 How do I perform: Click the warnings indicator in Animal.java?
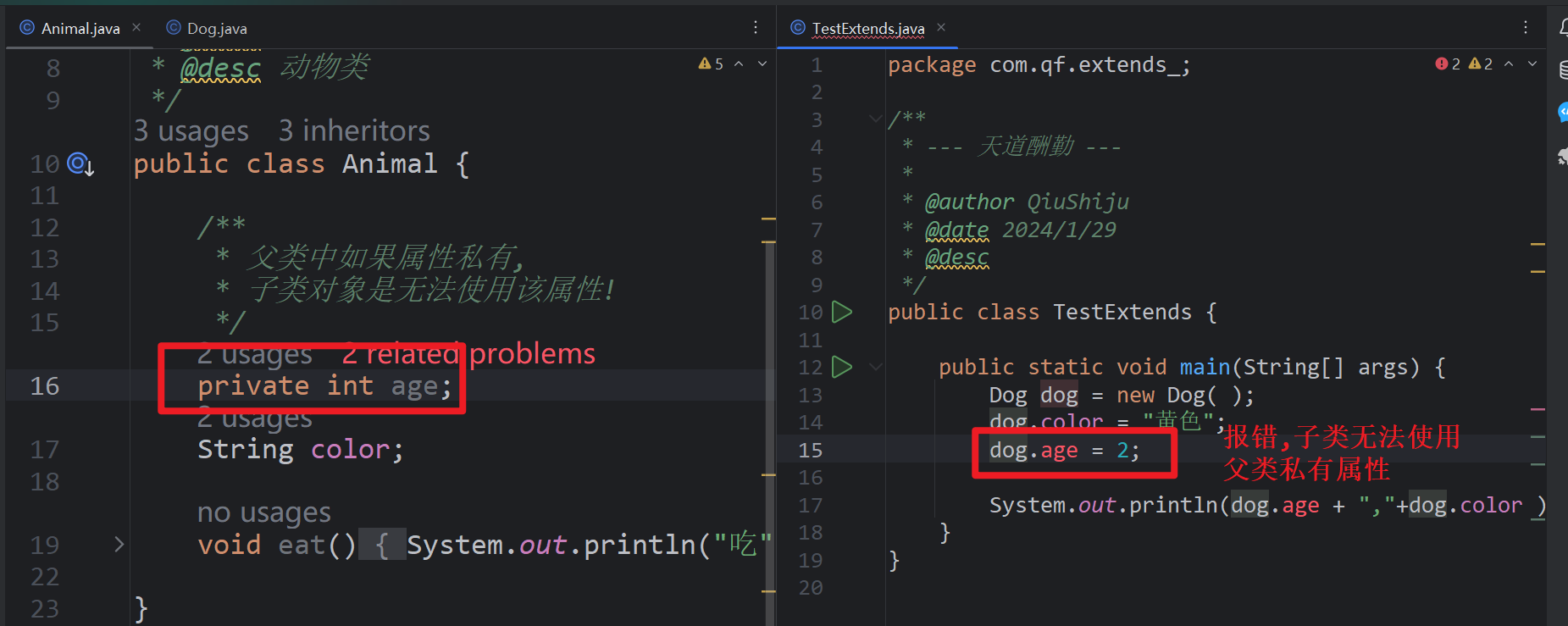(x=711, y=64)
